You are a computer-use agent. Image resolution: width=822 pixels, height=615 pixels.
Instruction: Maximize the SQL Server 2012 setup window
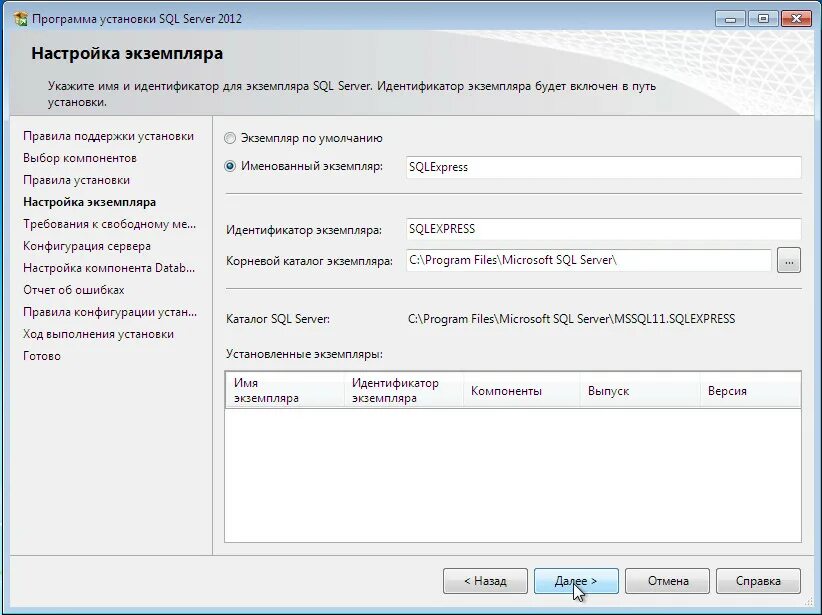coord(763,19)
